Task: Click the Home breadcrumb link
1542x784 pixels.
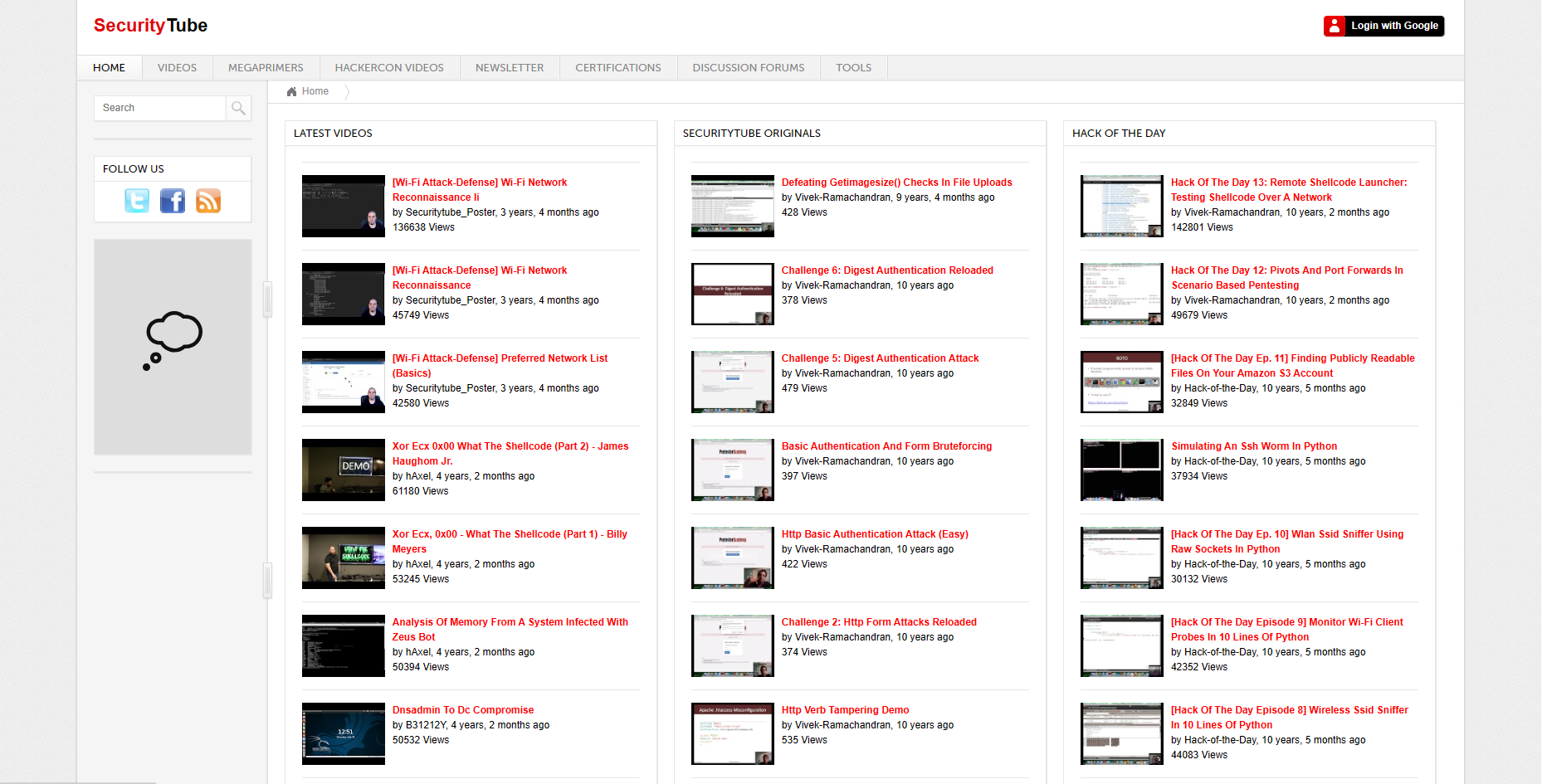Action: pyautogui.click(x=315, y=91)
